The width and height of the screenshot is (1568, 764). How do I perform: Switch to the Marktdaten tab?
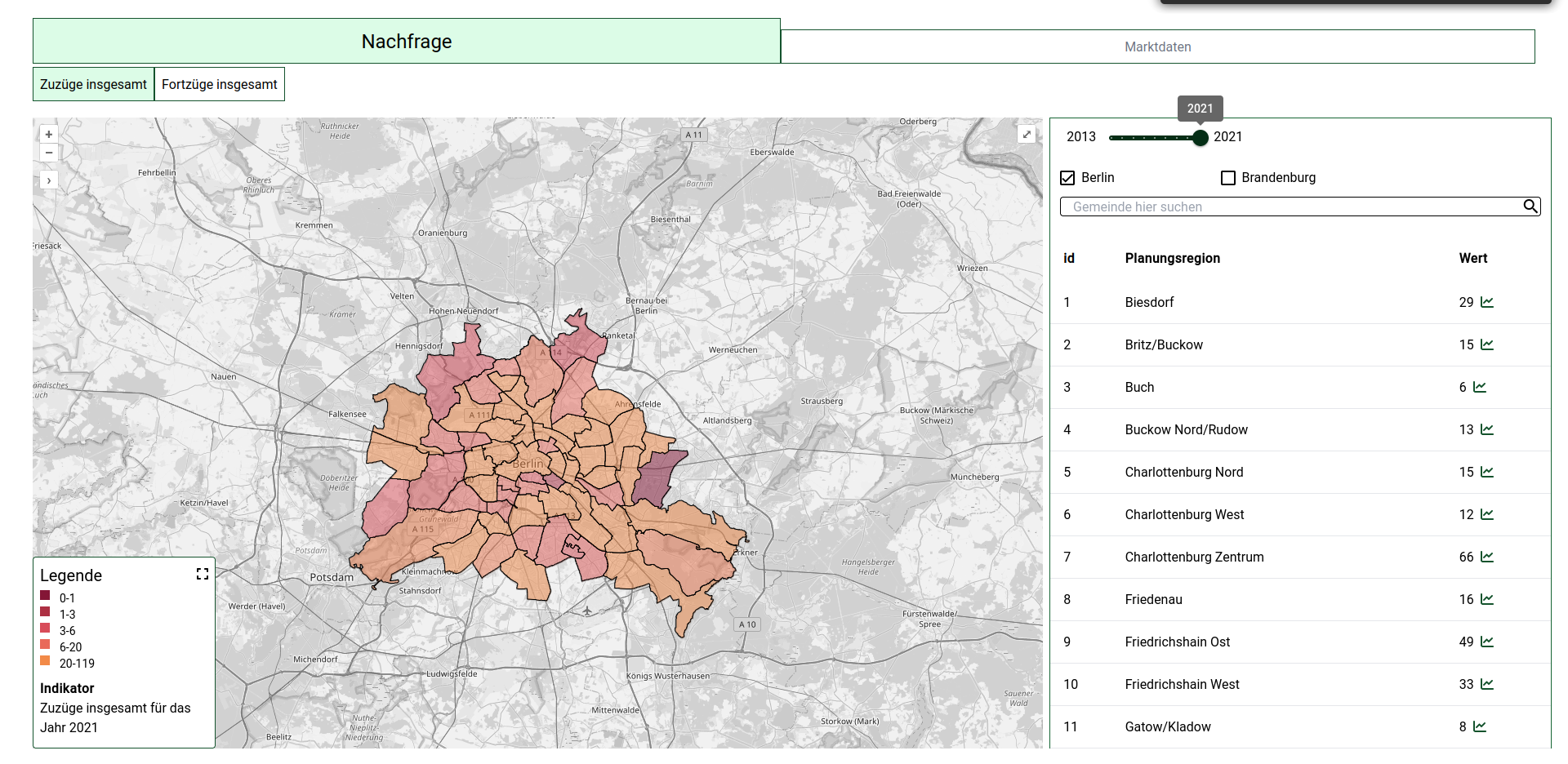[1158, 47]
